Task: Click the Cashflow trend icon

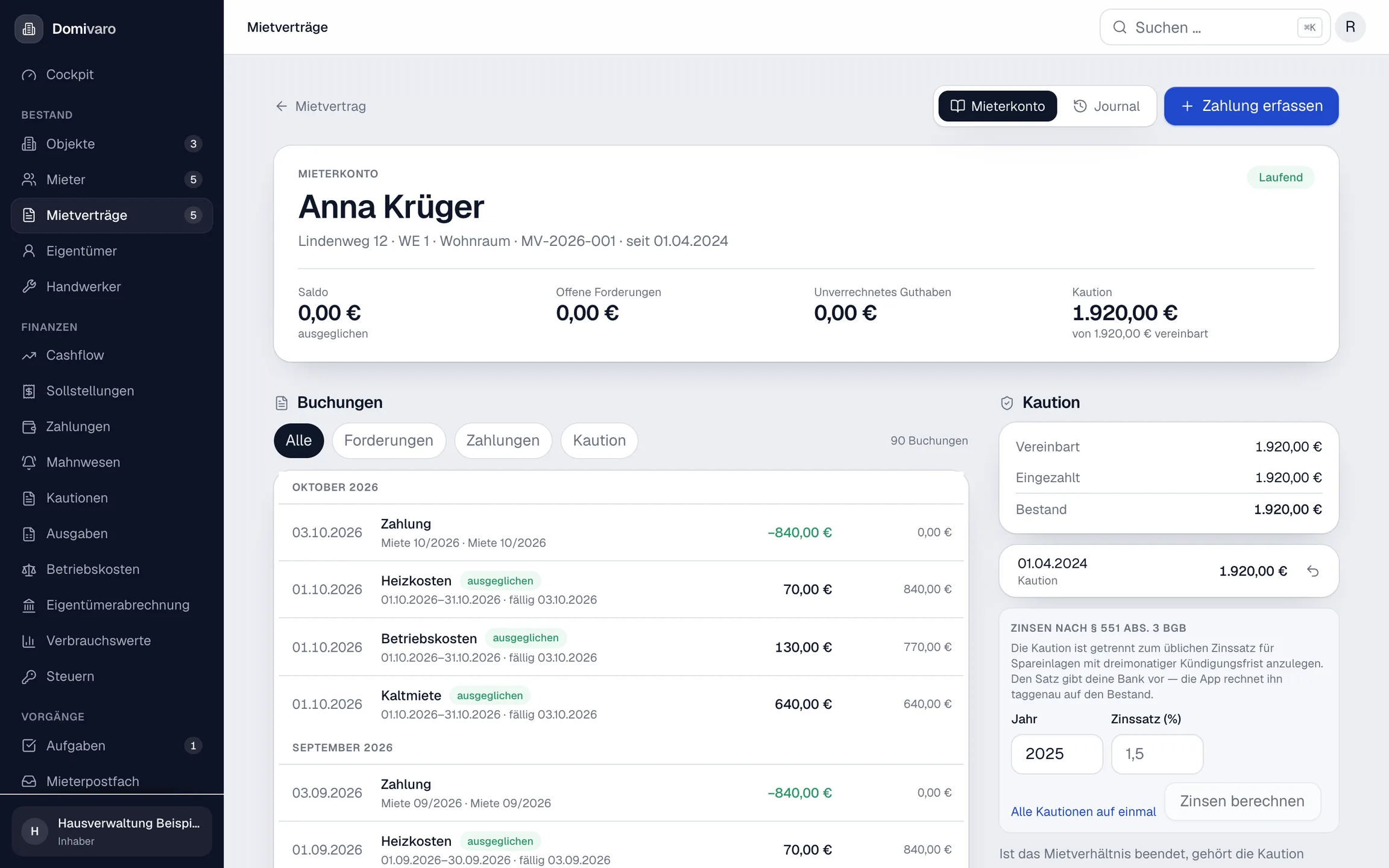Action: pyautogui.click(x=29, y=356)
